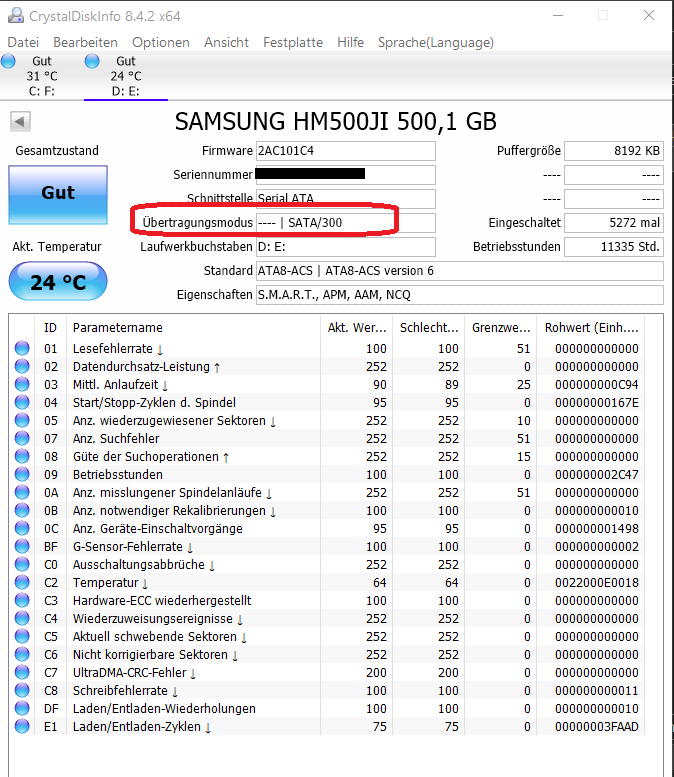Click status icon for notwendiger Rekalibrierungen row

pos(22,510)
